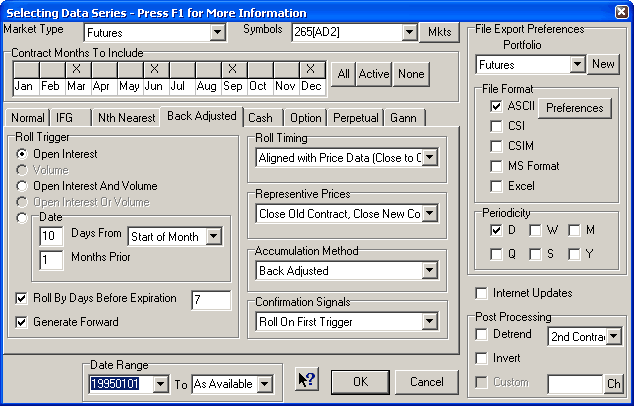Open the Accumulation Method dropdown
634x406 pixels.
tap(428, 270)
